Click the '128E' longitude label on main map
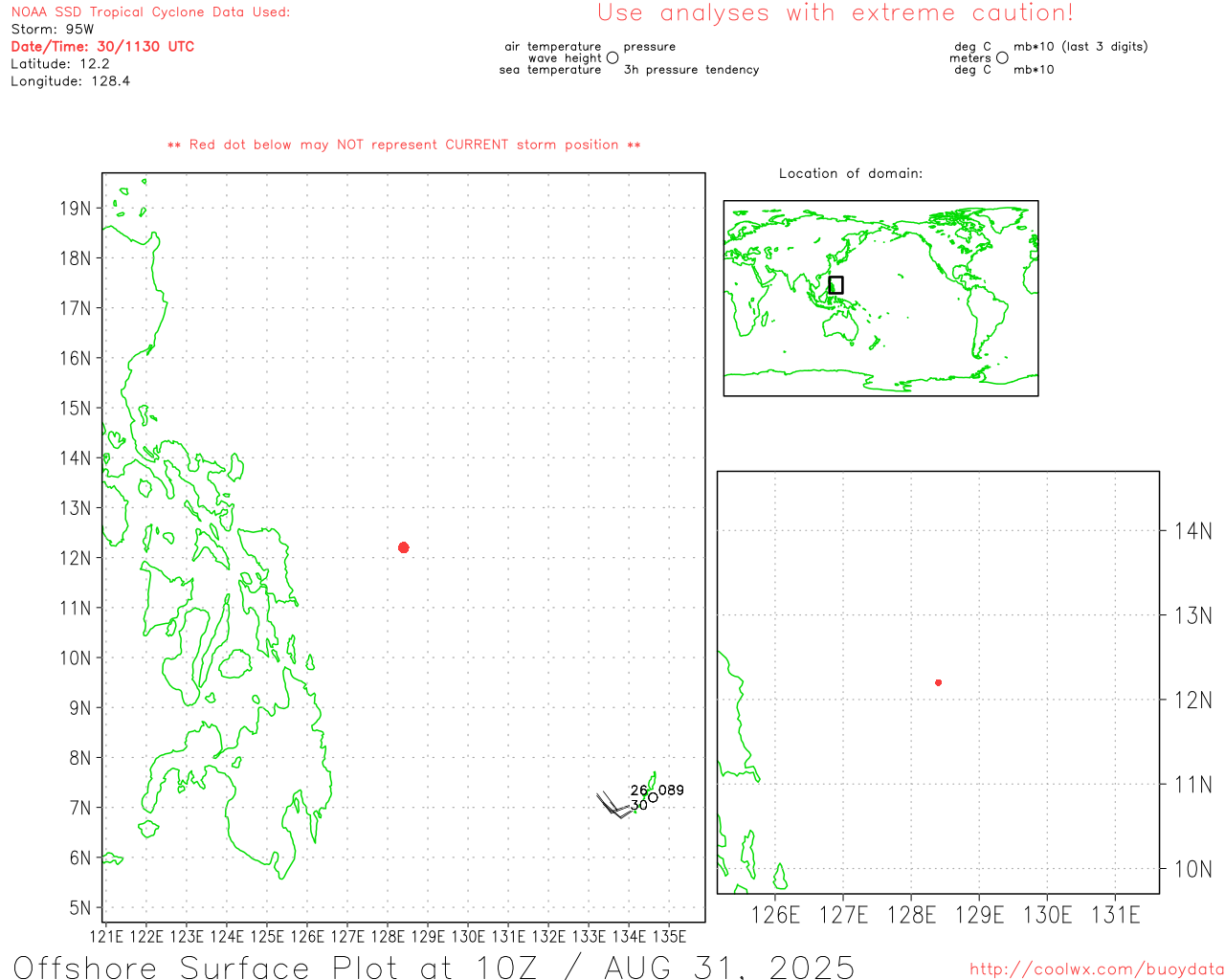The height and width of the screenshot is (980, 1225). click(388, 936)
